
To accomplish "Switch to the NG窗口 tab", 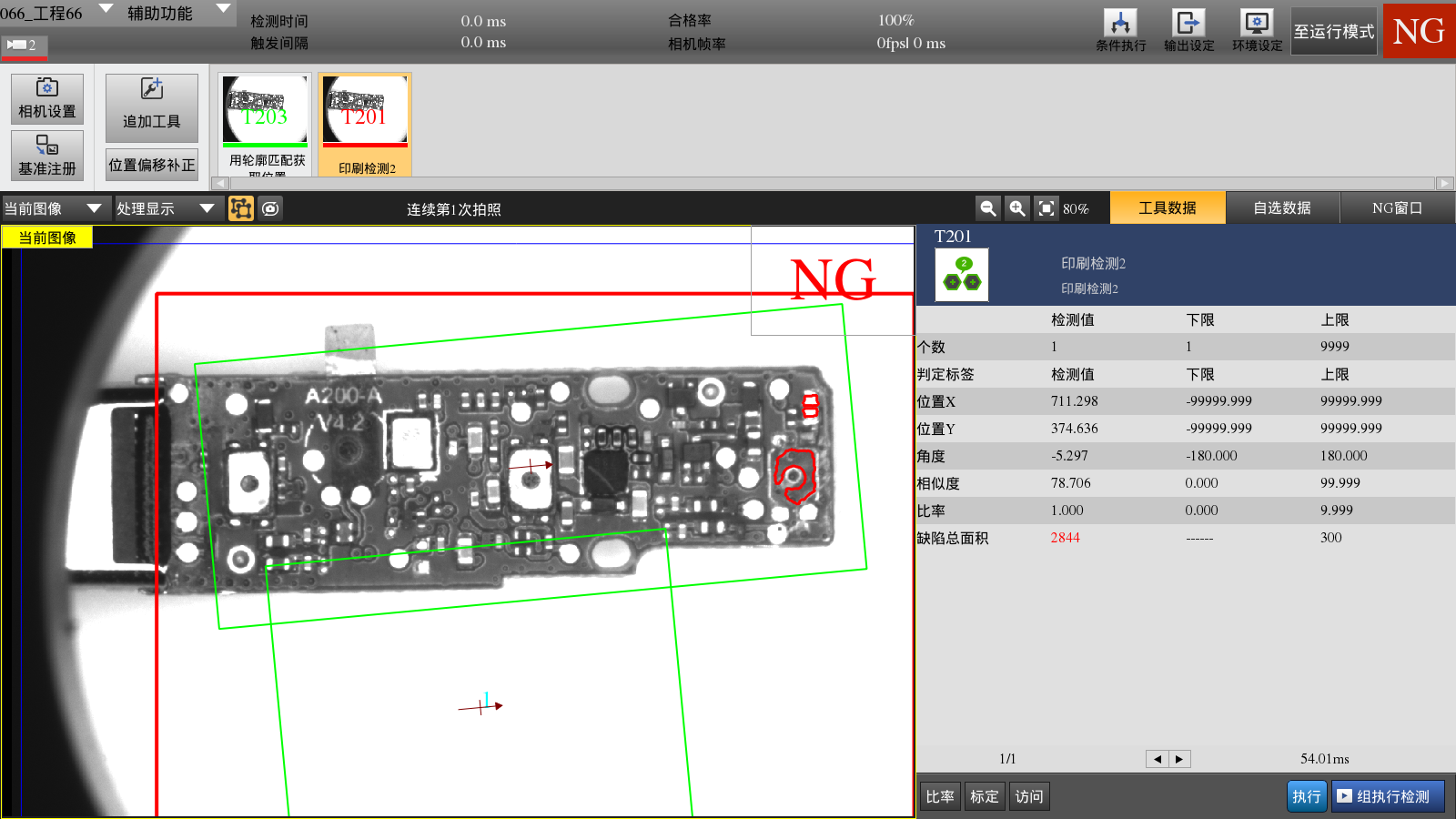I will (x=1397, y=207).
